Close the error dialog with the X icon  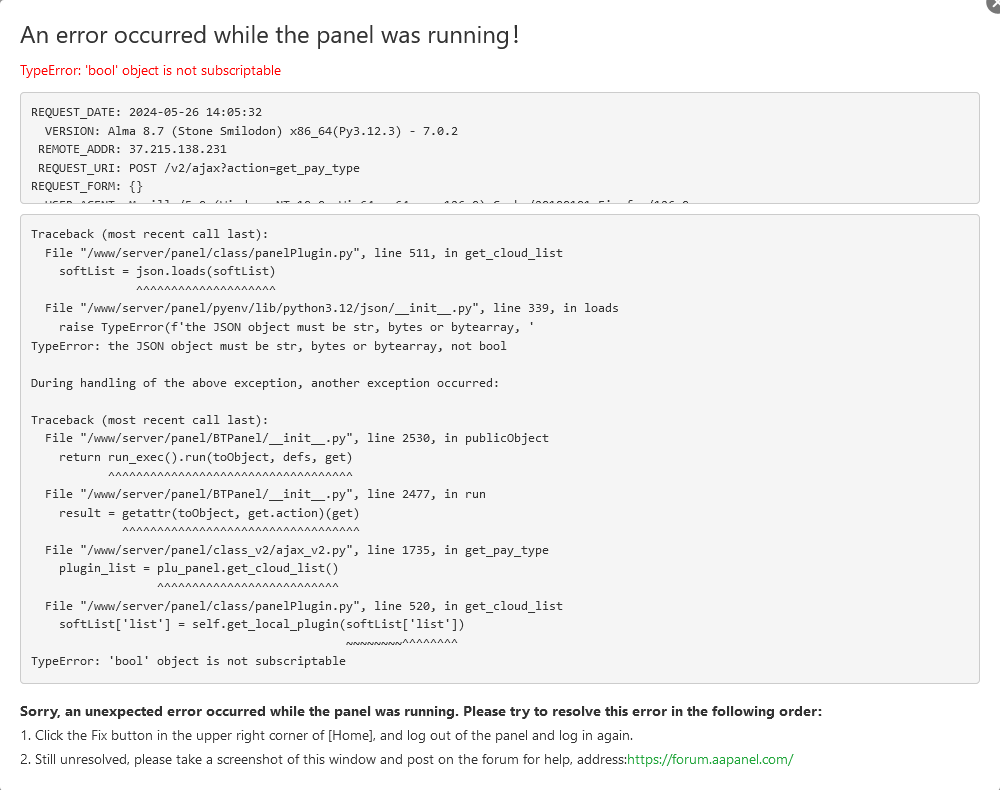tap(994, 4)
